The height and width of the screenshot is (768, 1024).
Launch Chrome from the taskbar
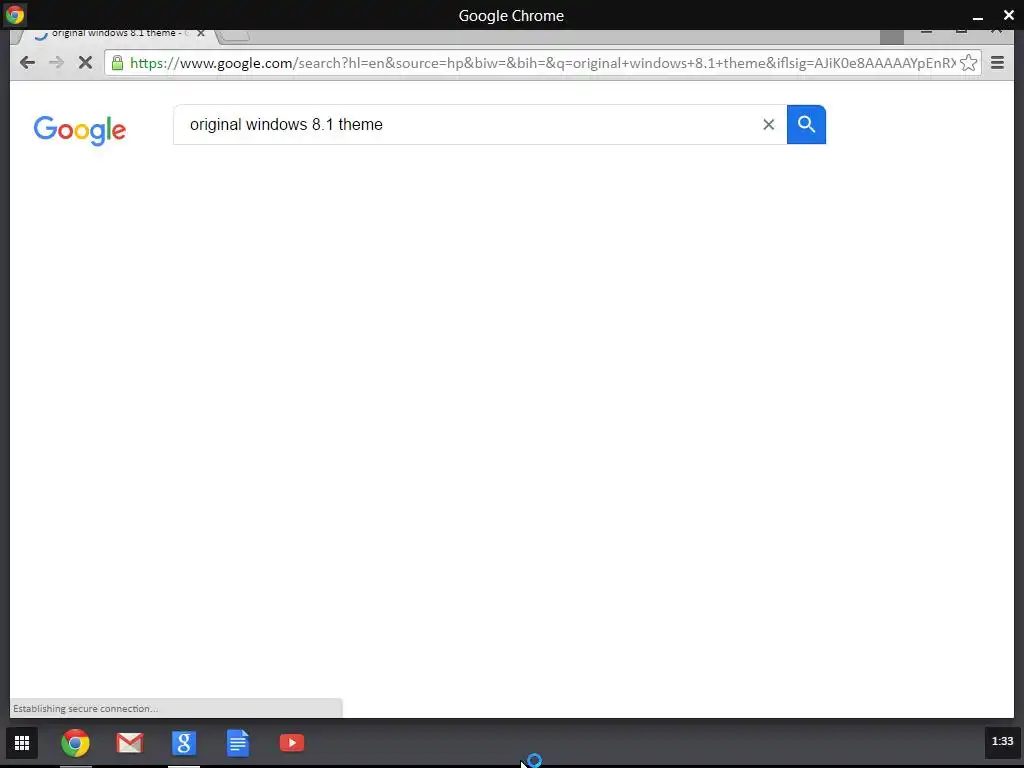tap(76, 743)
